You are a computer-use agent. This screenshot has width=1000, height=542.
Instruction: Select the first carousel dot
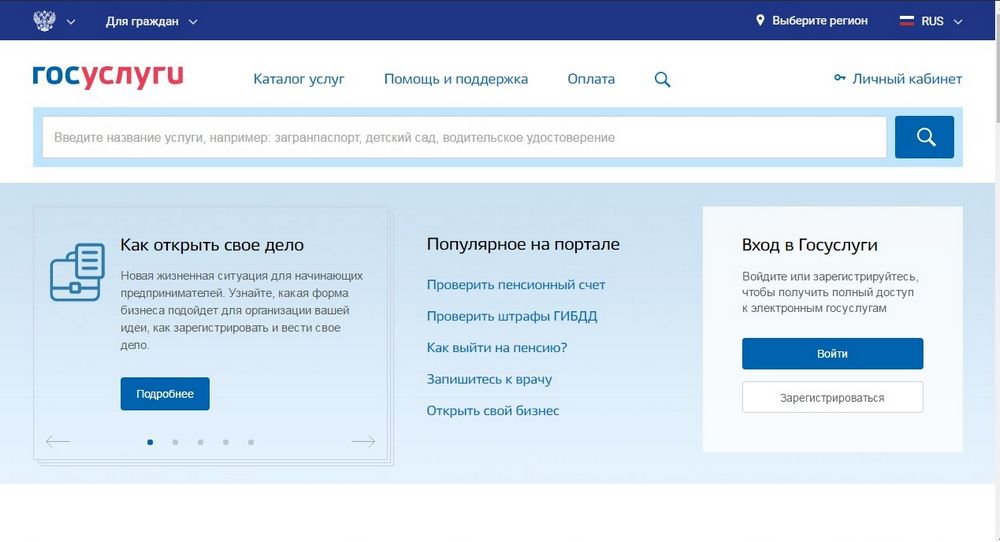point(150,442)
